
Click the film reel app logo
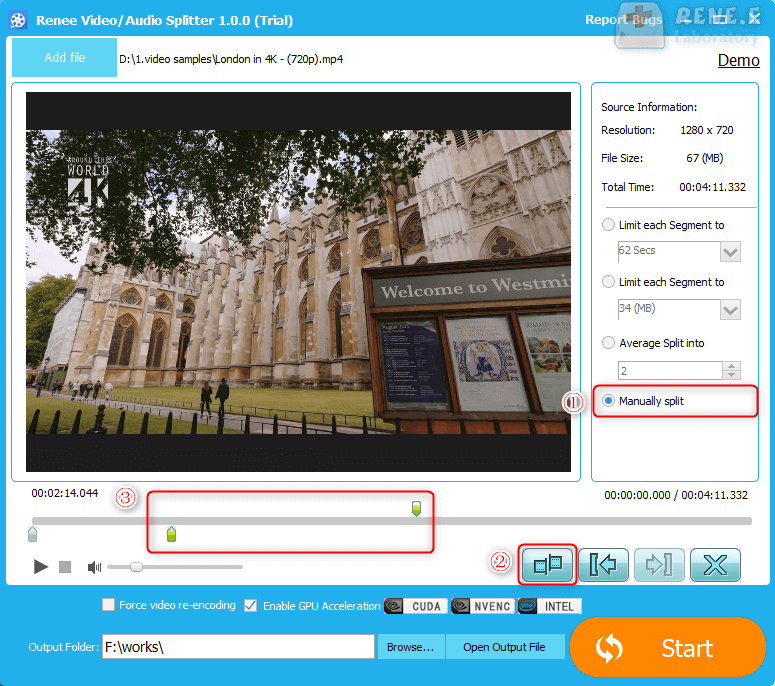(18, 20)
